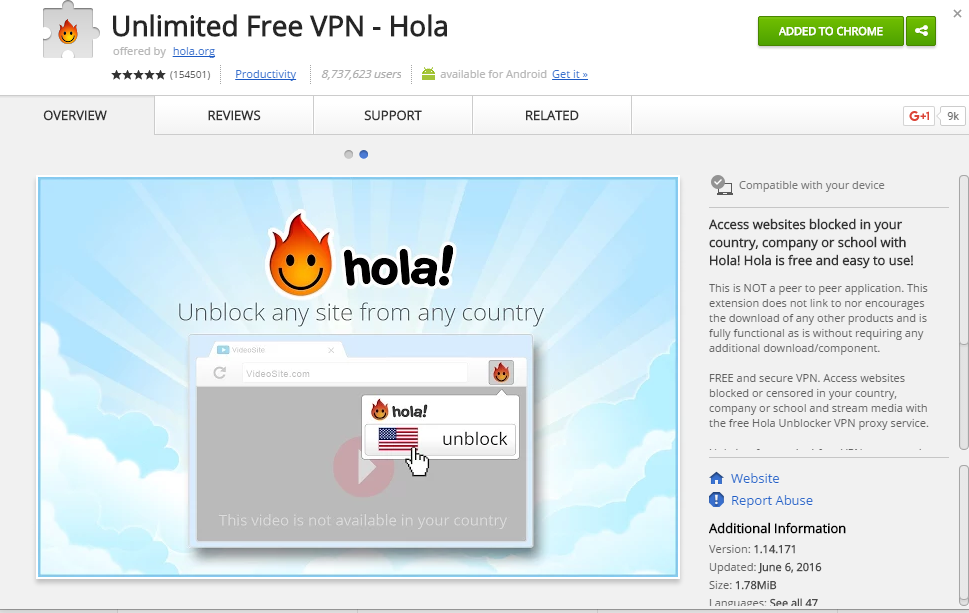Close the extension details overlay
The image size is (969, 613).
point(957,13)
